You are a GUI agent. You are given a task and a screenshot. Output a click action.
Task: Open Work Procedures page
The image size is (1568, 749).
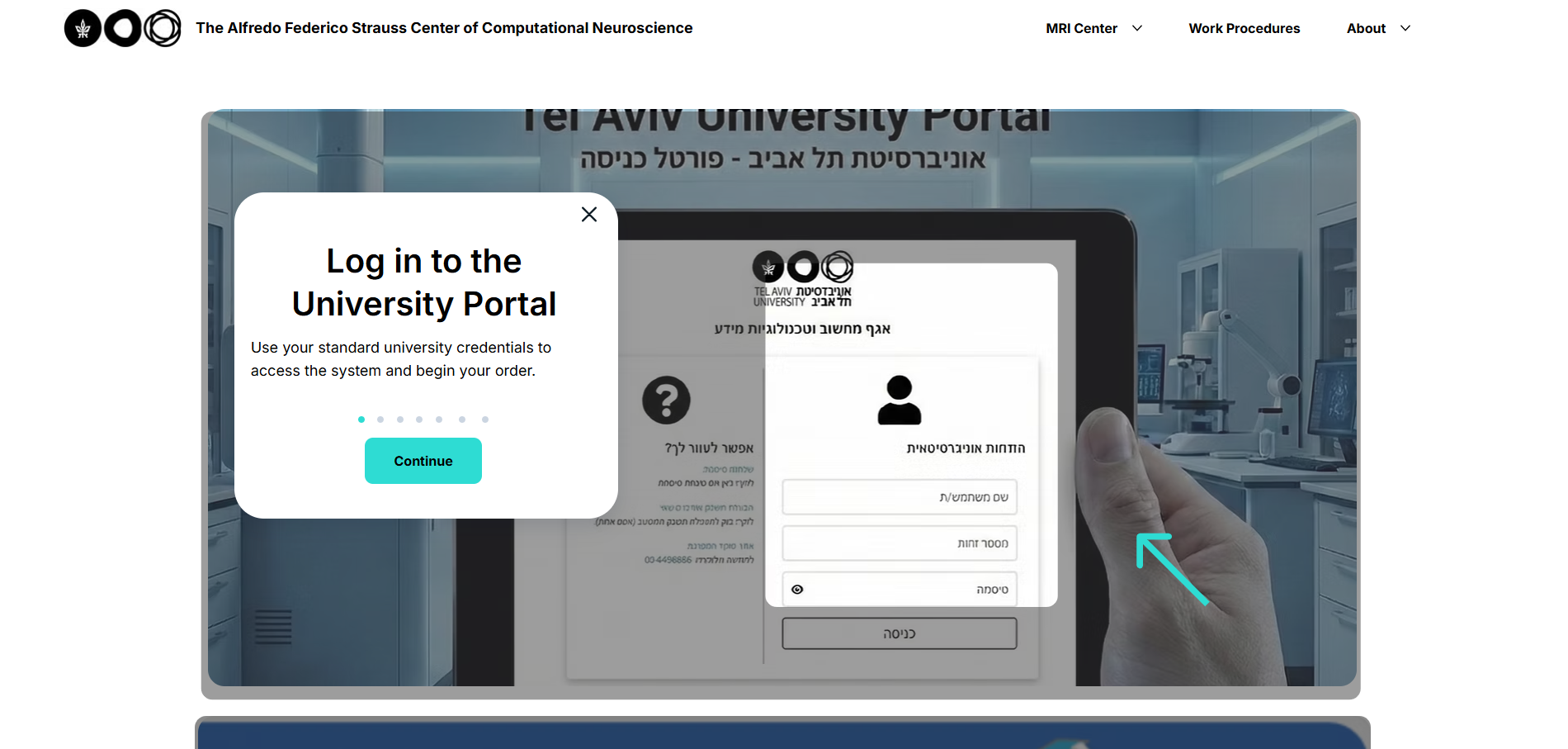click(x=1244, y=28)
